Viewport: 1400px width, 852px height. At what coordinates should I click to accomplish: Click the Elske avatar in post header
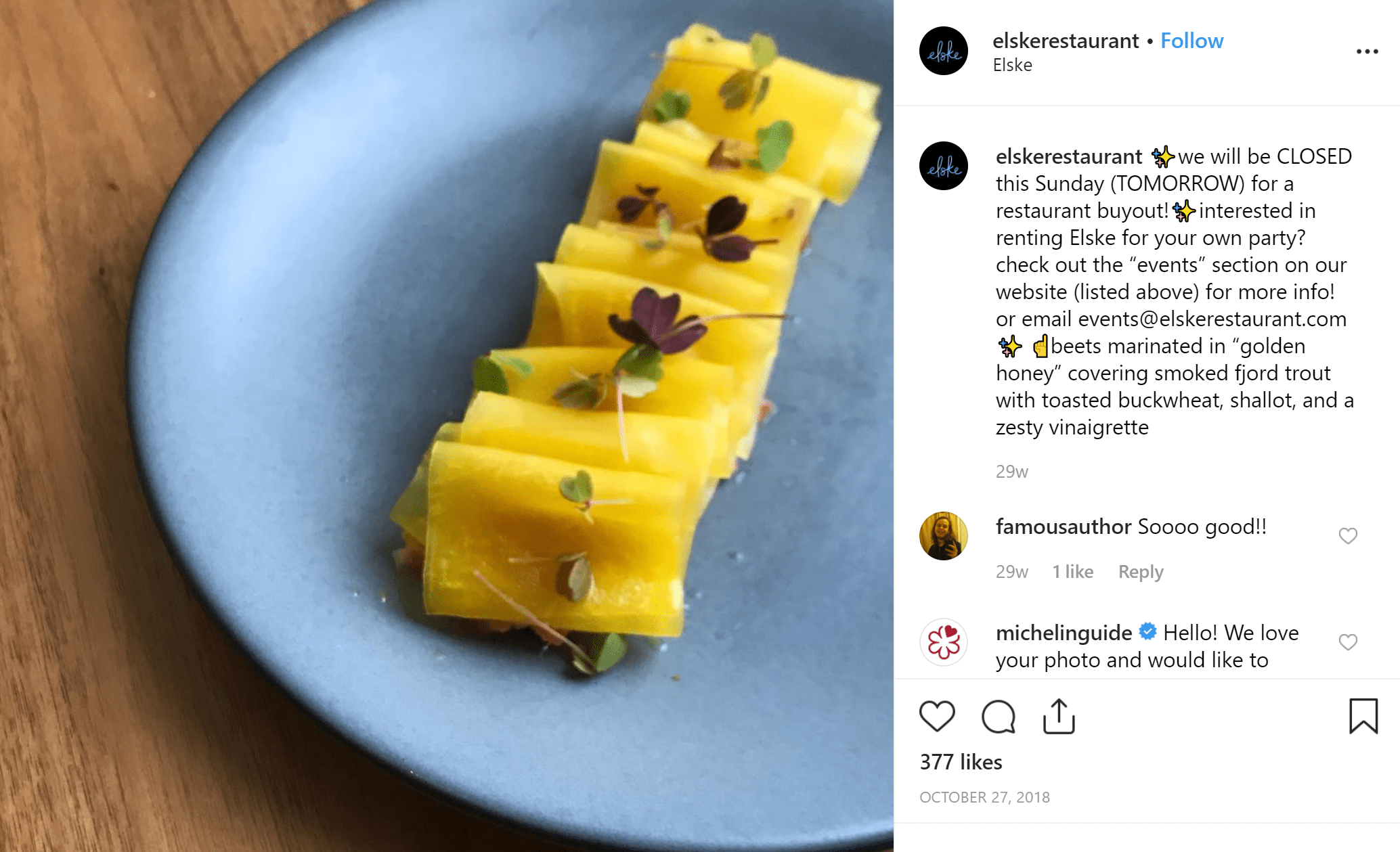pos(944,51)
